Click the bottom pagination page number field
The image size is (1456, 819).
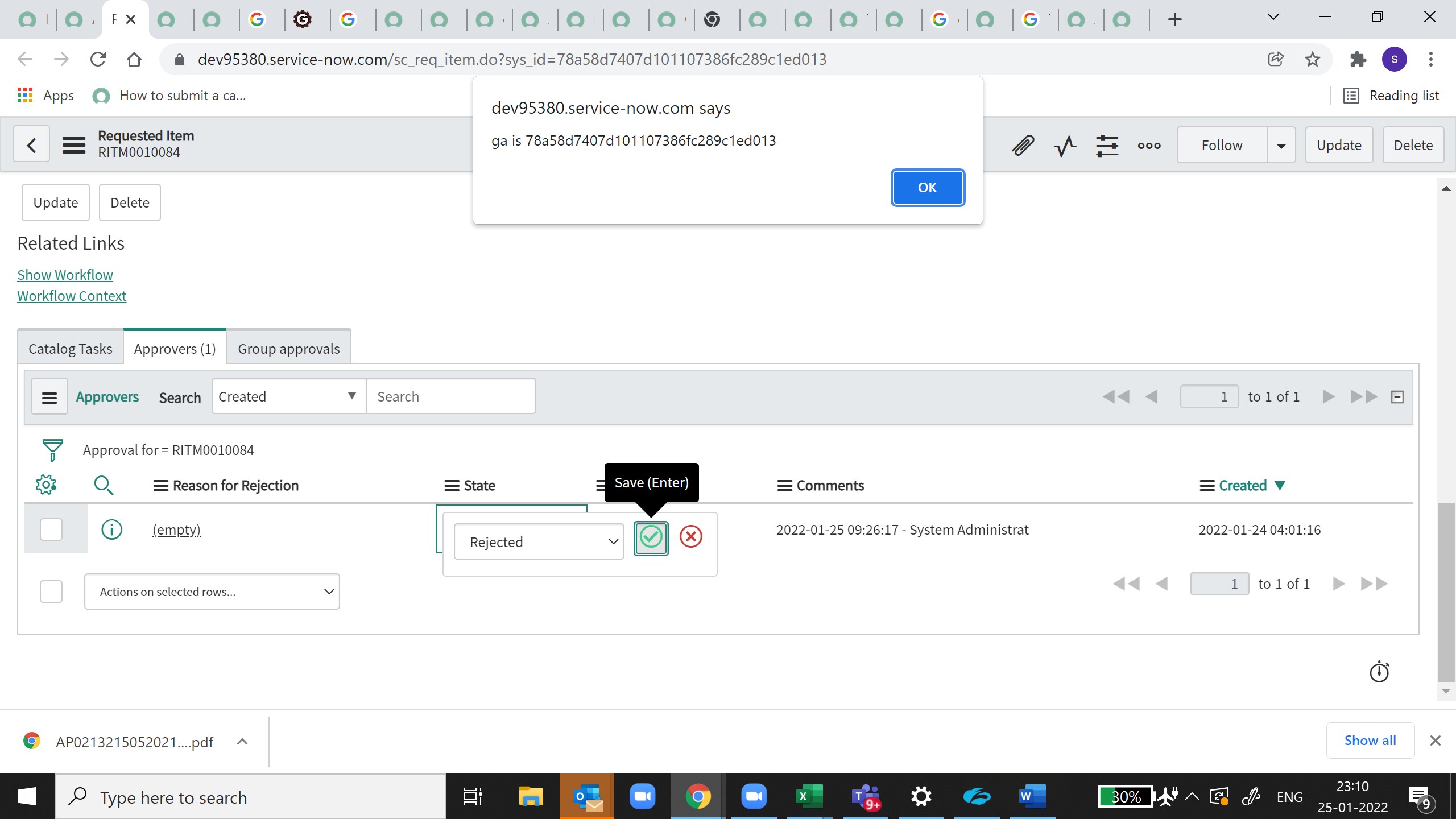[x=1219, y=584]
